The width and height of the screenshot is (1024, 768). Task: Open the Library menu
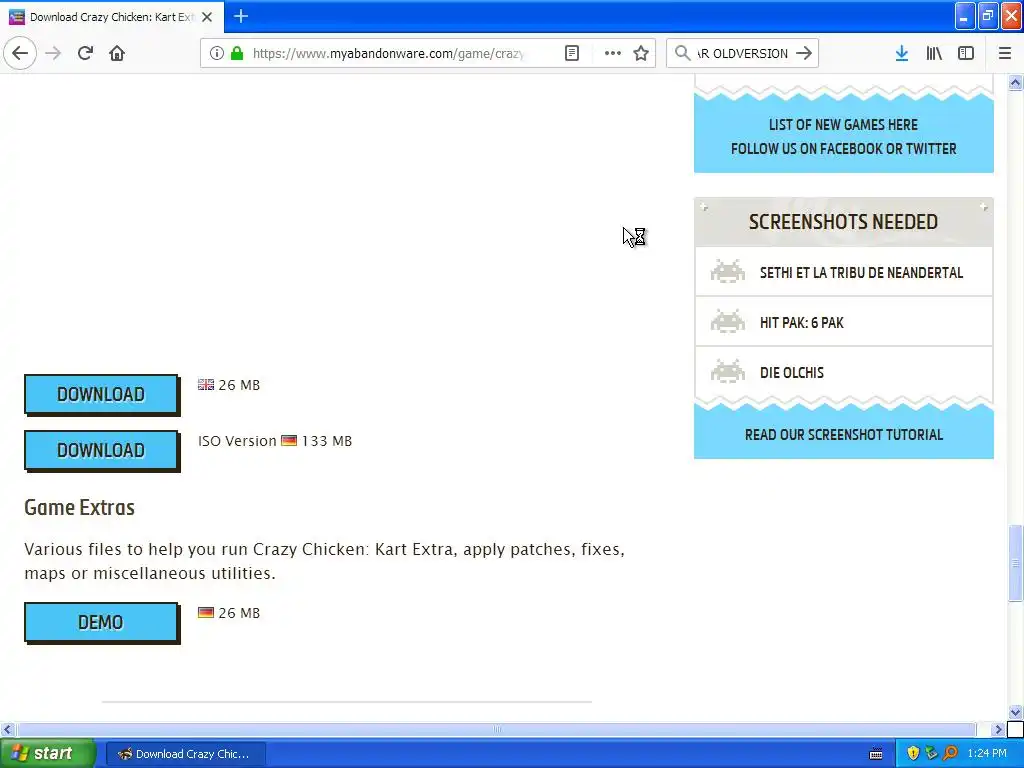point(934,53)
